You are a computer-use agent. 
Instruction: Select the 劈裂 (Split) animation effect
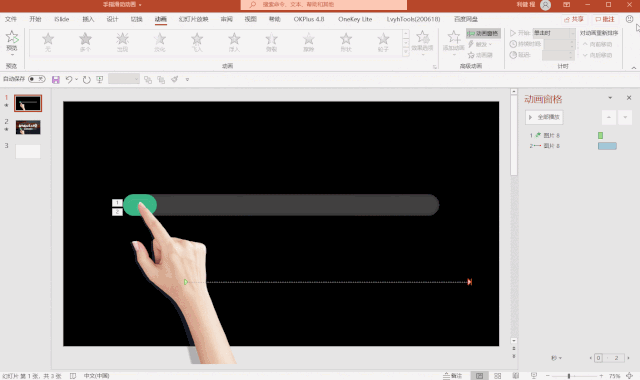point(271,42)
